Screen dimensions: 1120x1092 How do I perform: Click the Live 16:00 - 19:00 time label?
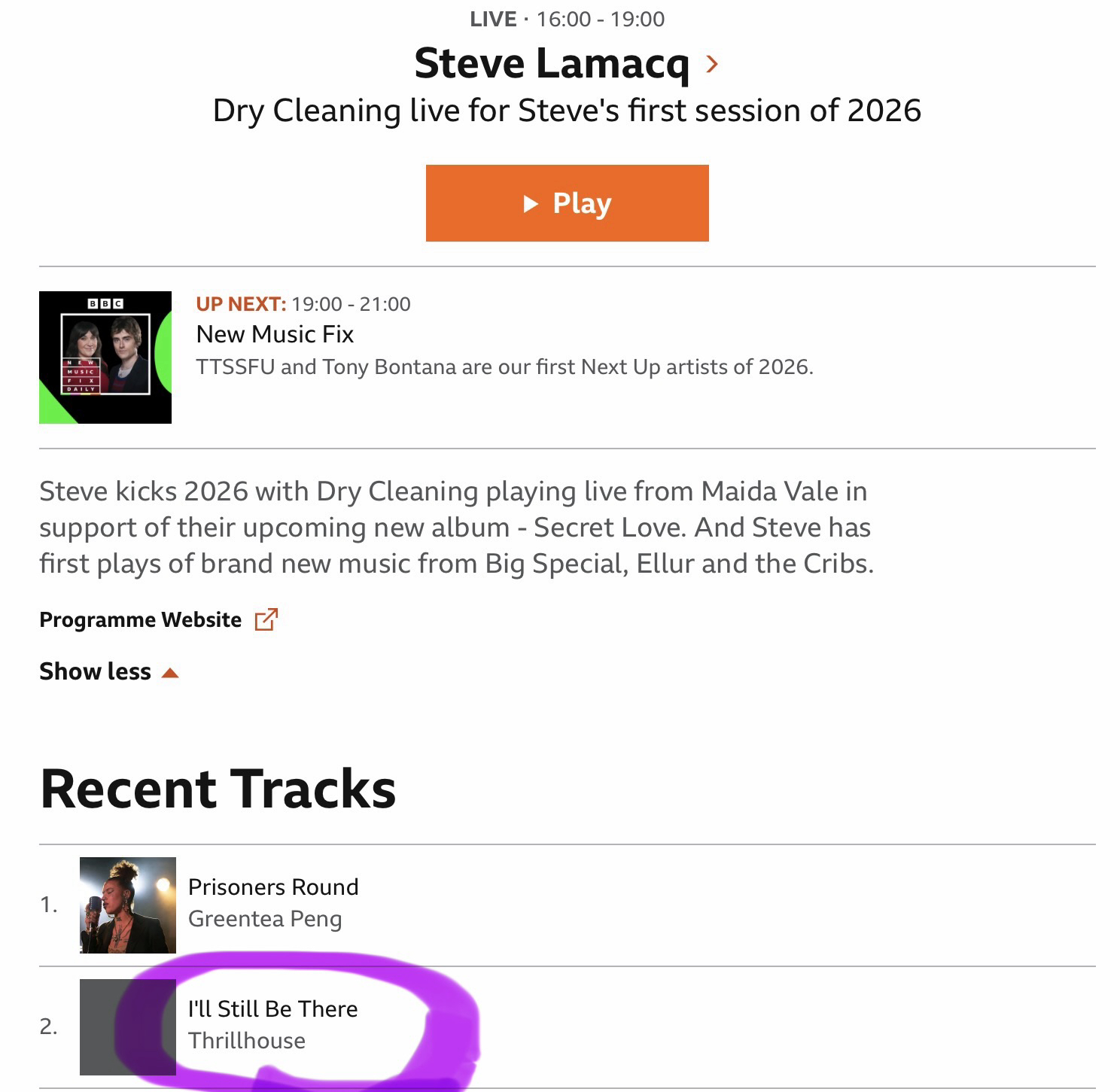tap(568, 19)
